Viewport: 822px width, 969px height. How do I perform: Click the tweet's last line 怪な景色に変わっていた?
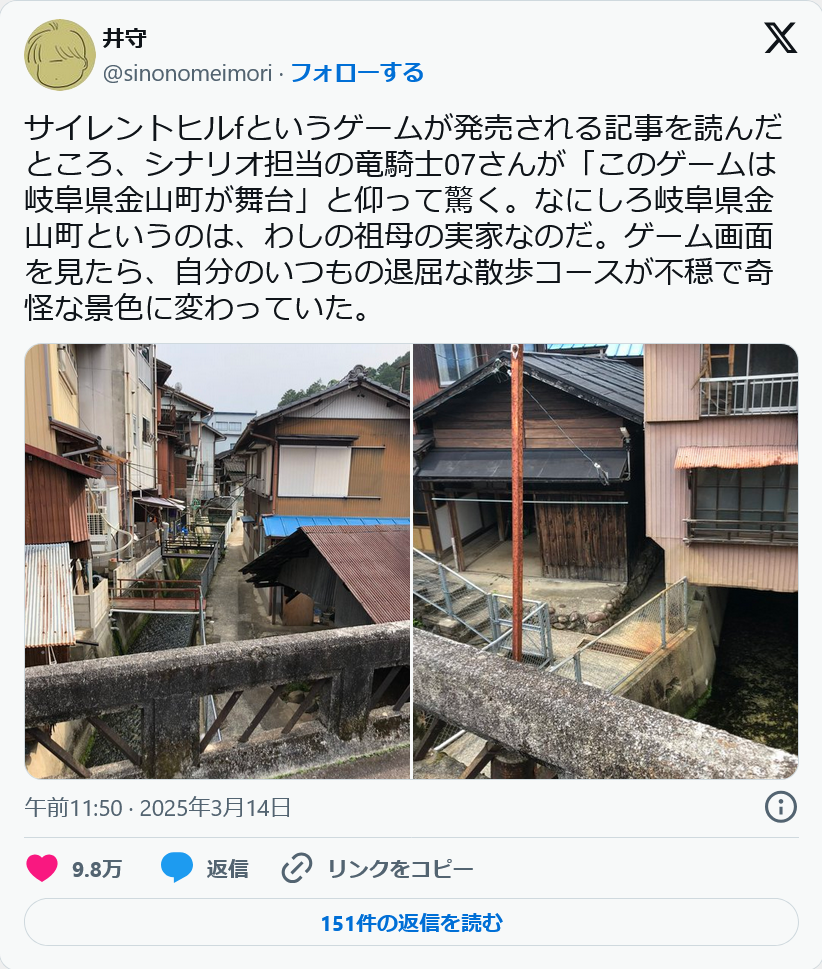(197, 307)
